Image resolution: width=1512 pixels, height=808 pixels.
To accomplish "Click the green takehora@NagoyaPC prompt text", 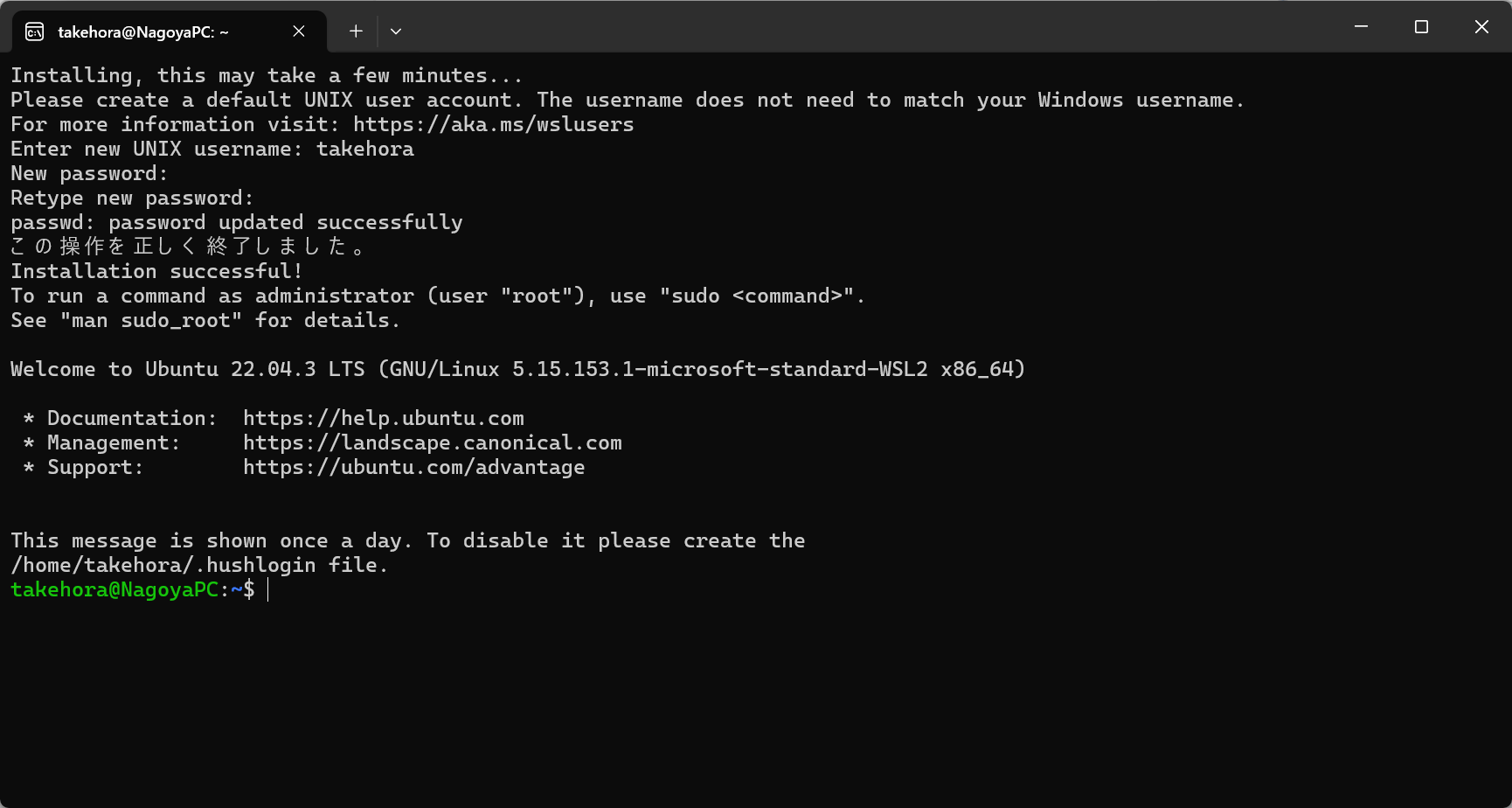I will click(x=114, y=590).
